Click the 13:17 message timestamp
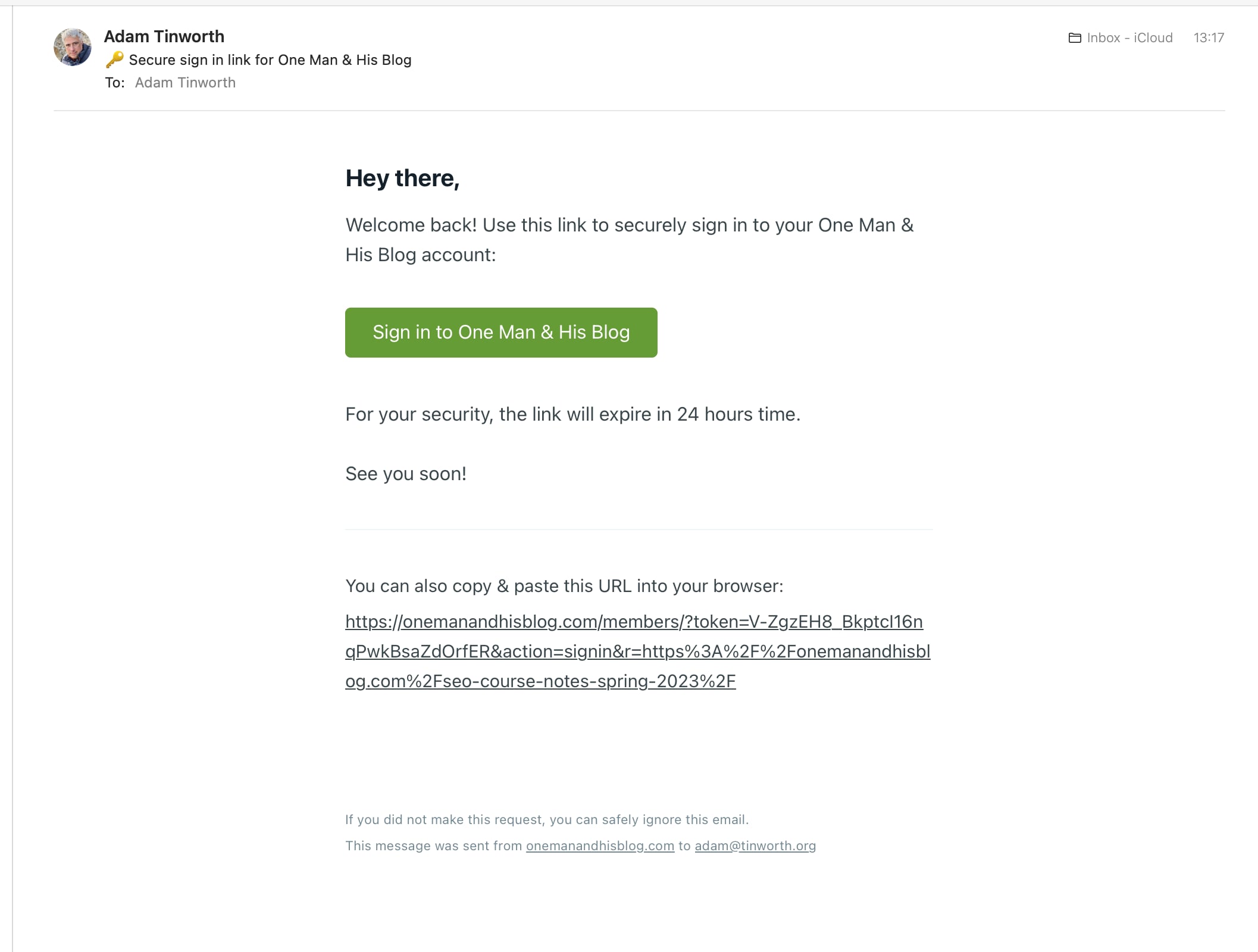This screenshot has height=952, width=1258. coord(1209,38)
